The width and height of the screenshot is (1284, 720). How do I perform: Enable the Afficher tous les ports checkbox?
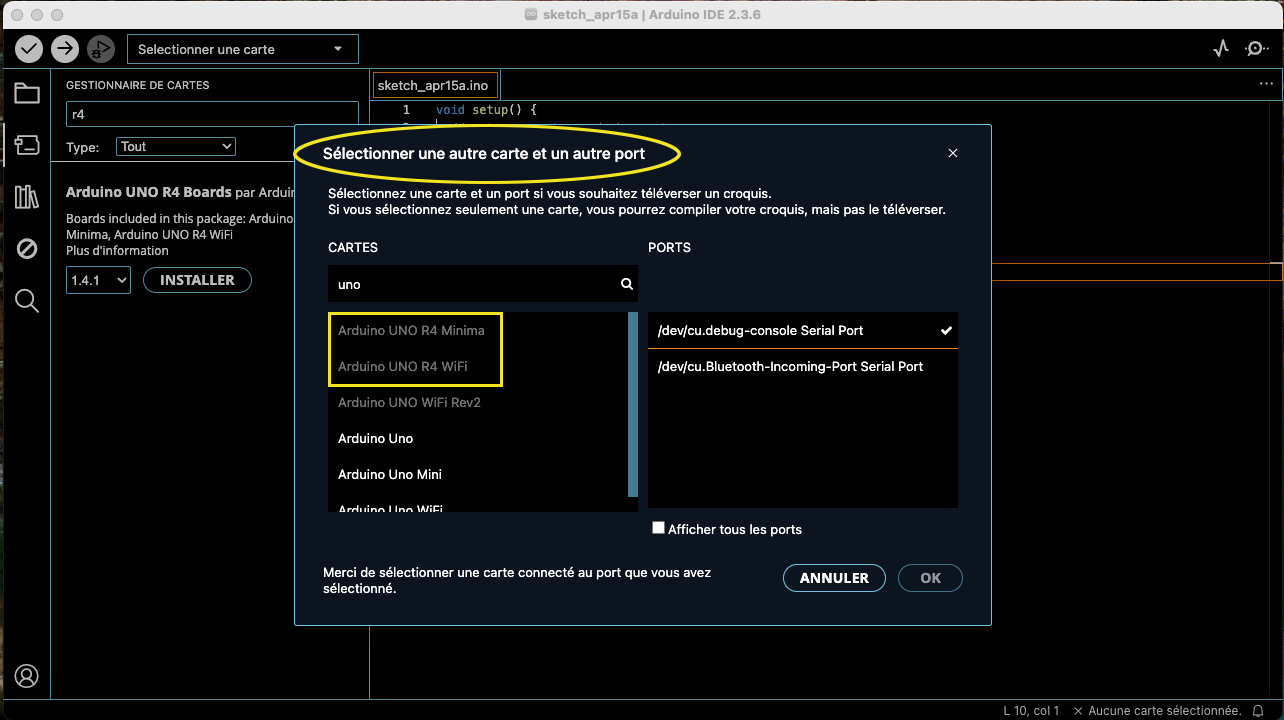[658, 528]
